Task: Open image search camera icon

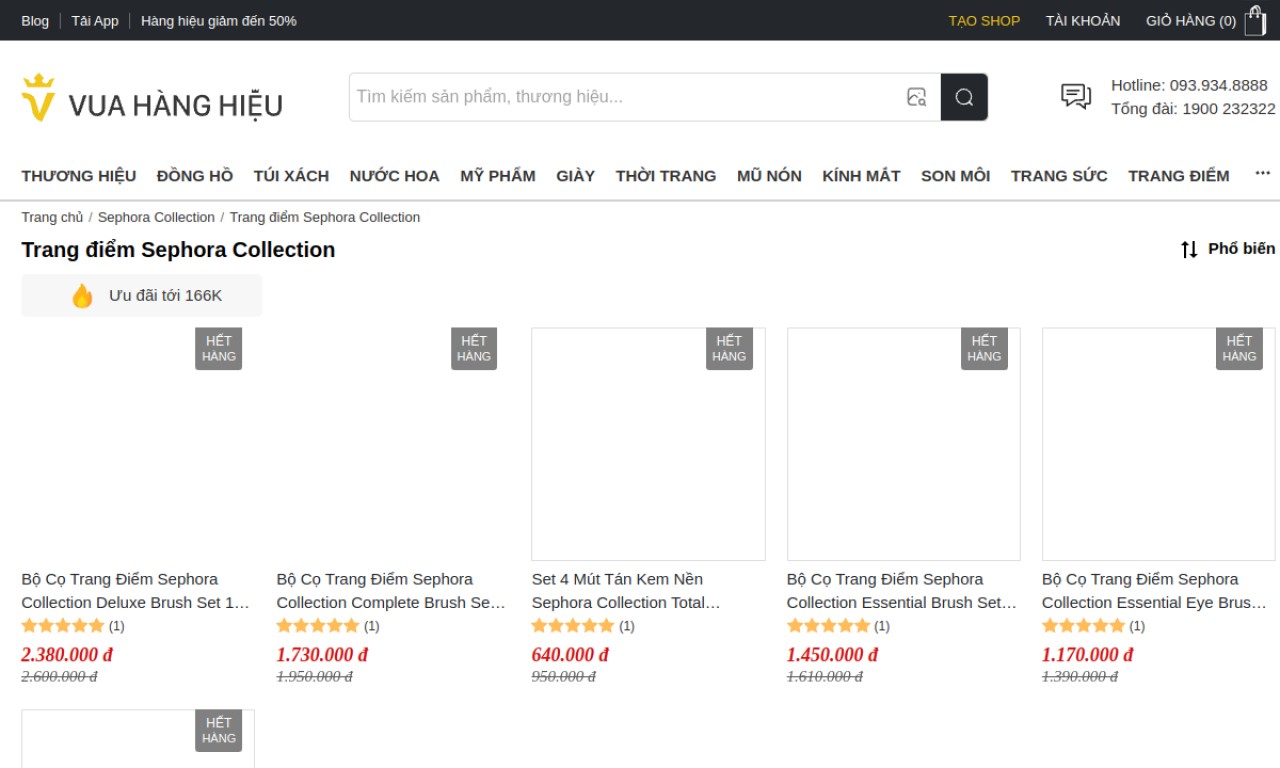Action: click(916, 97)
